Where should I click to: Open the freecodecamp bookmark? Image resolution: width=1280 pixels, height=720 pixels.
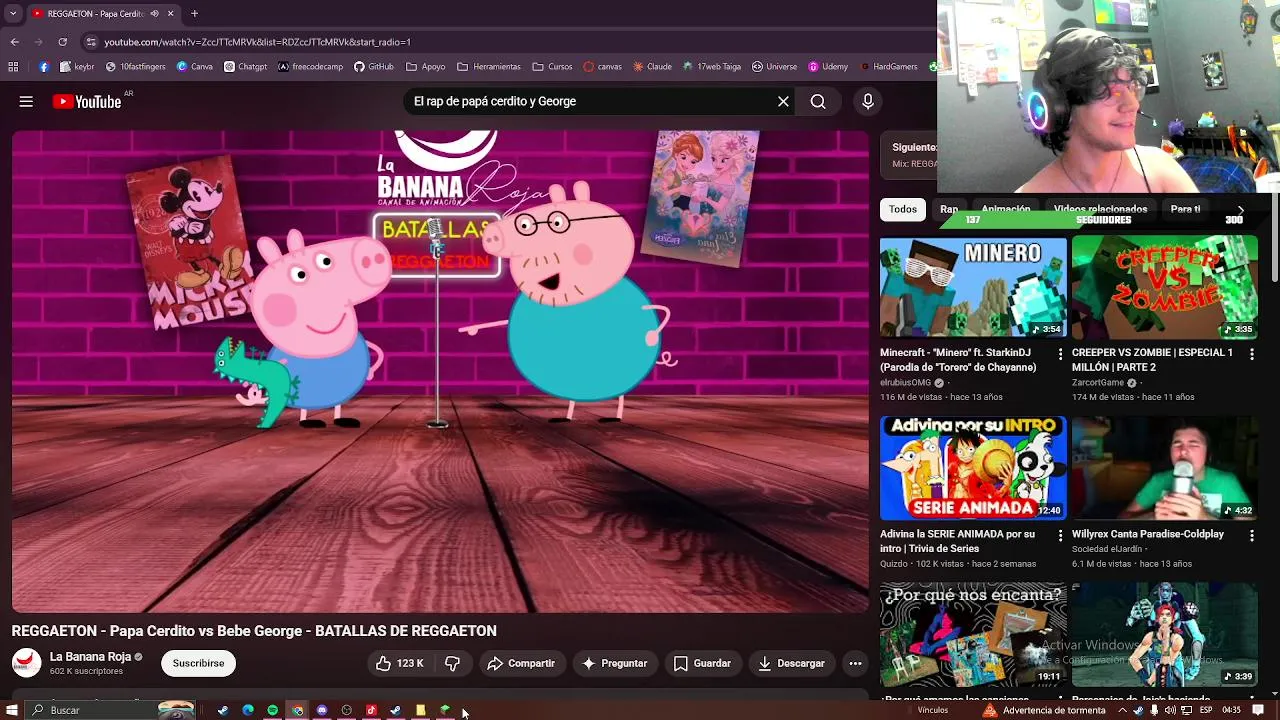[x=310, y=67]
